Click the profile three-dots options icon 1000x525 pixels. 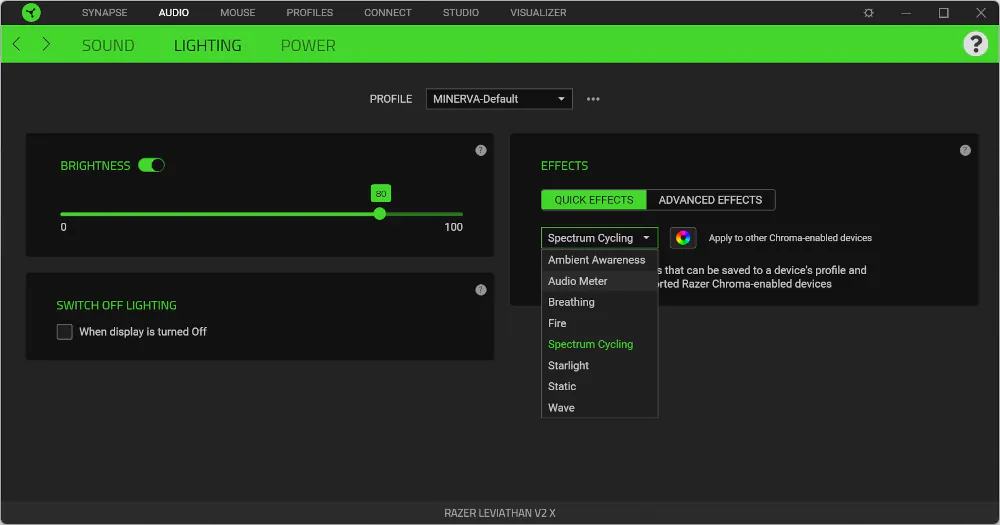[593, 99]
